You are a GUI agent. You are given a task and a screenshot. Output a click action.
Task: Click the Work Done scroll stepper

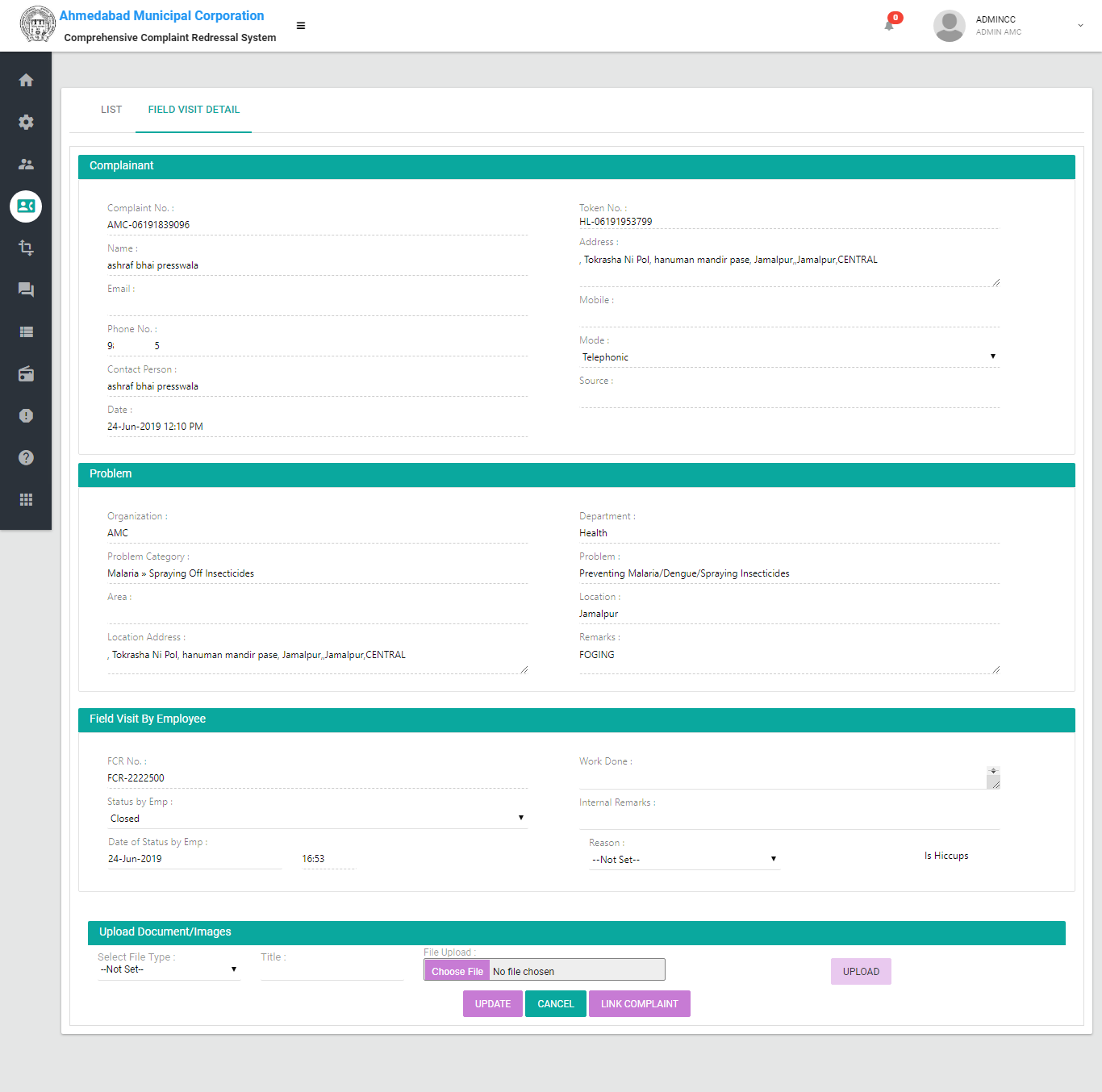pos(993,771)
